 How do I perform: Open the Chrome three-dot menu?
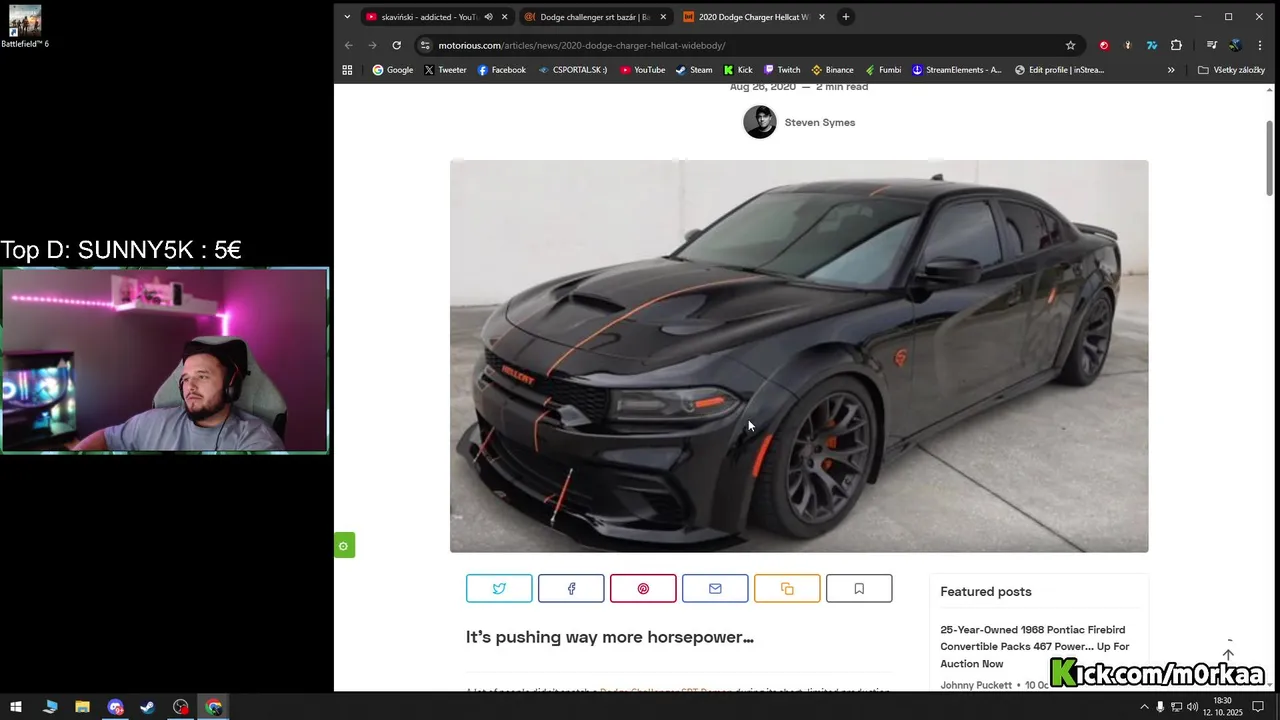click(x=1260, y=45)
